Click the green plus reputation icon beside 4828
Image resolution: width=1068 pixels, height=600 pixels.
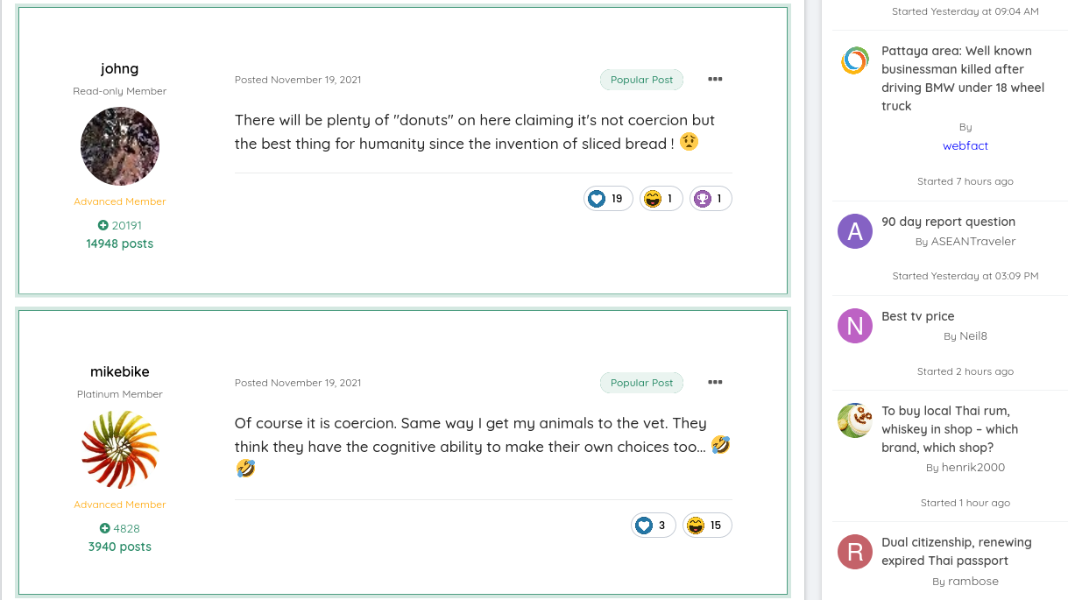click(x=104, y=528)
